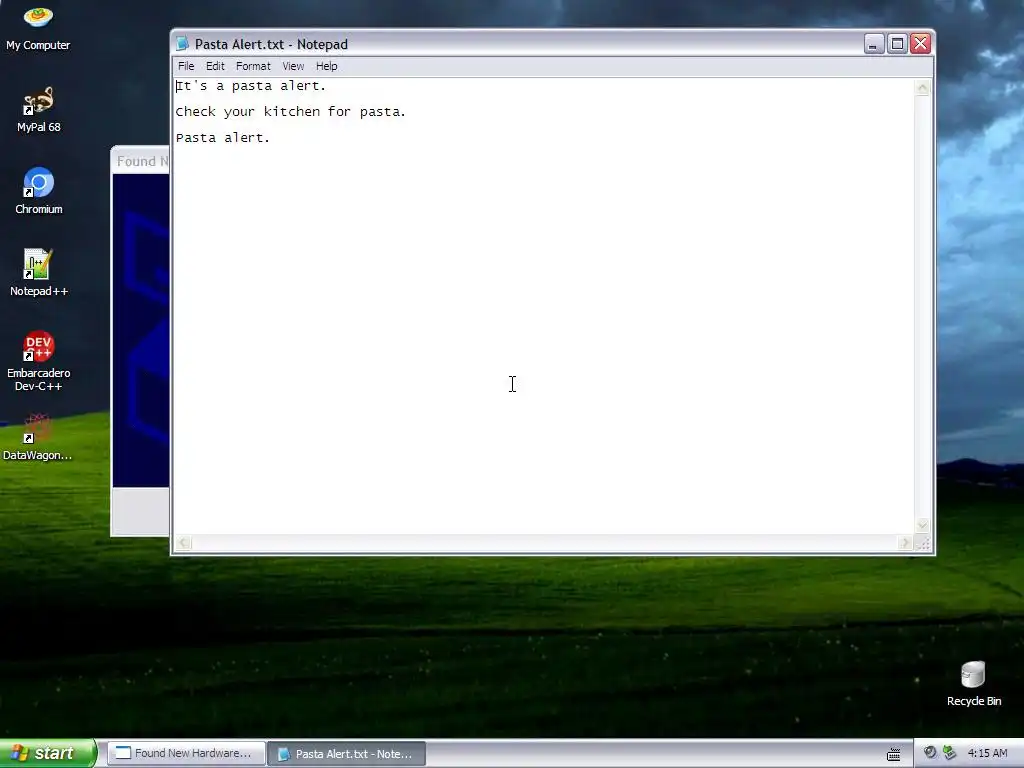
Task: Close the Pasta Alert Notepad window
Action: [921, 44]
